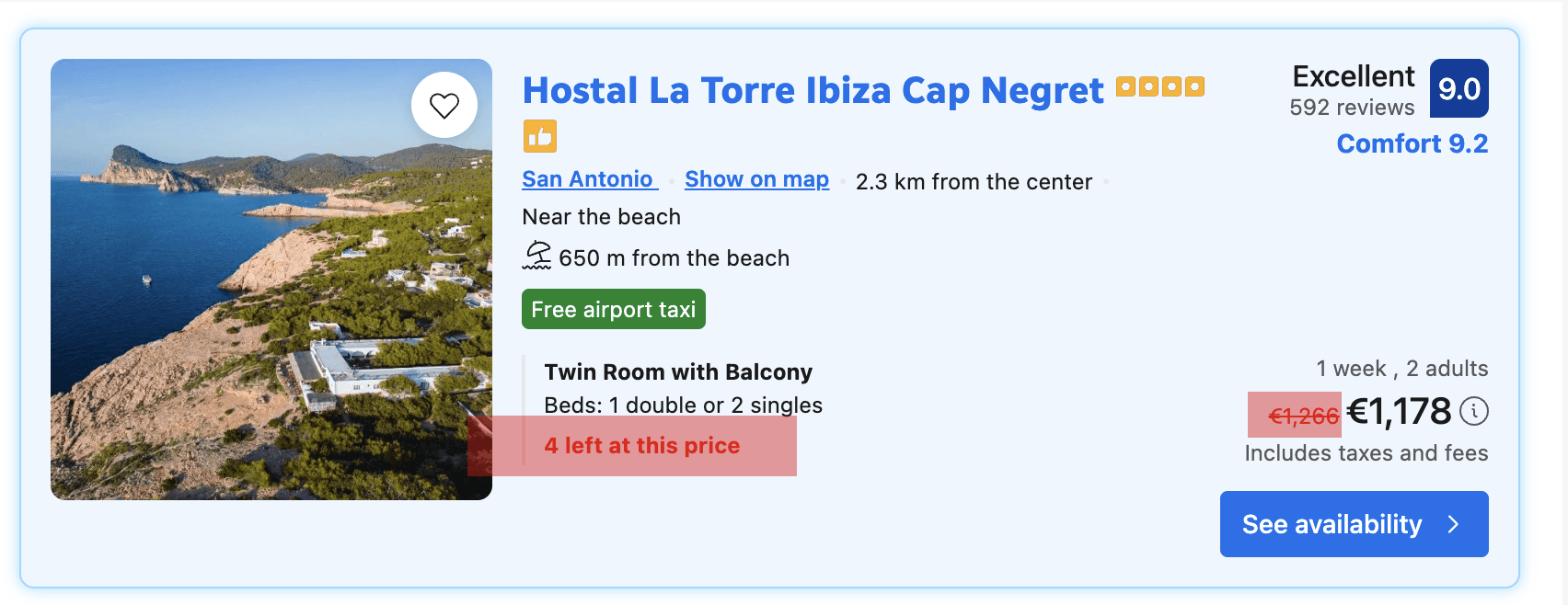Image resolution: width=1568 pixels, height=605 pixels.
Task: Select the San Antonio location link
Action: click(x=588, y=178)
